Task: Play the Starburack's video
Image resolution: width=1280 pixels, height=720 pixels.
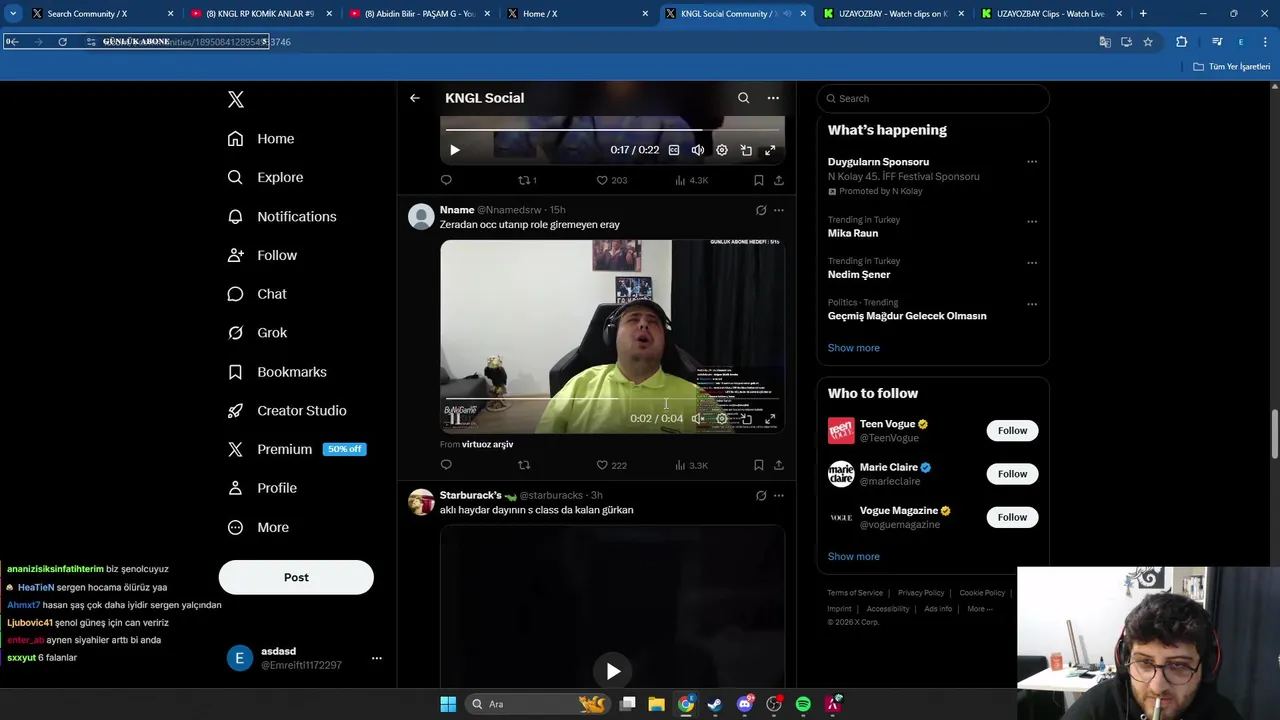Action: [612, 671]
